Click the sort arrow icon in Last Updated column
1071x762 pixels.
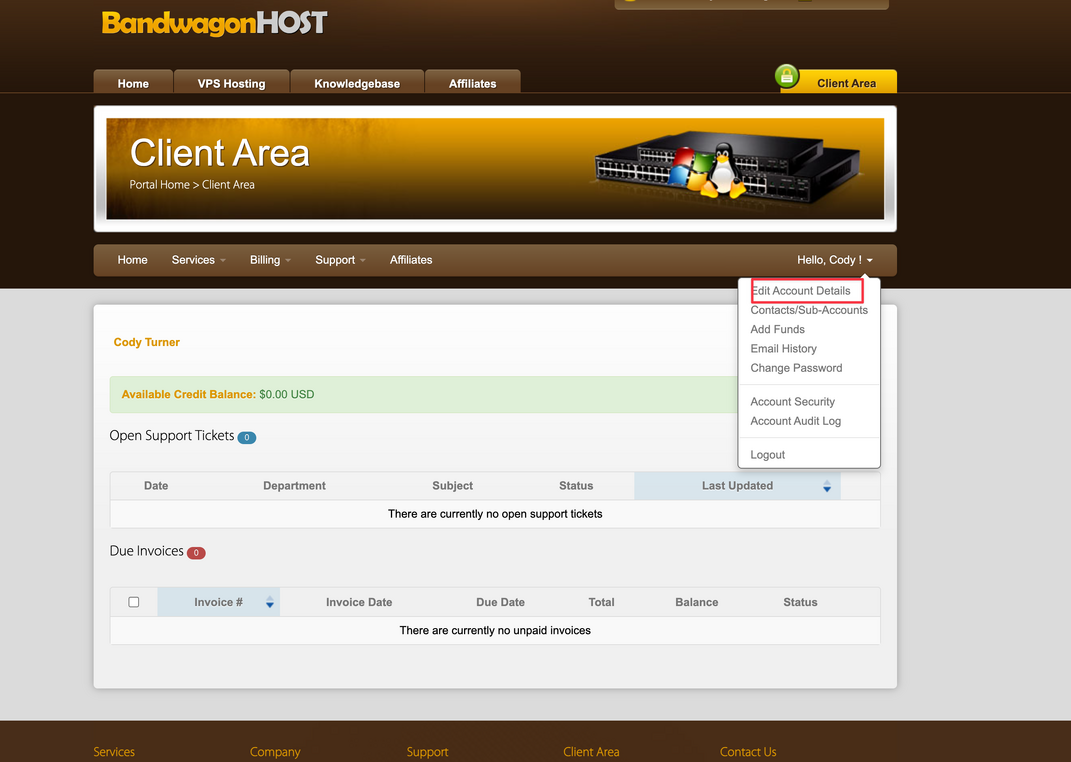coord(827,486)
